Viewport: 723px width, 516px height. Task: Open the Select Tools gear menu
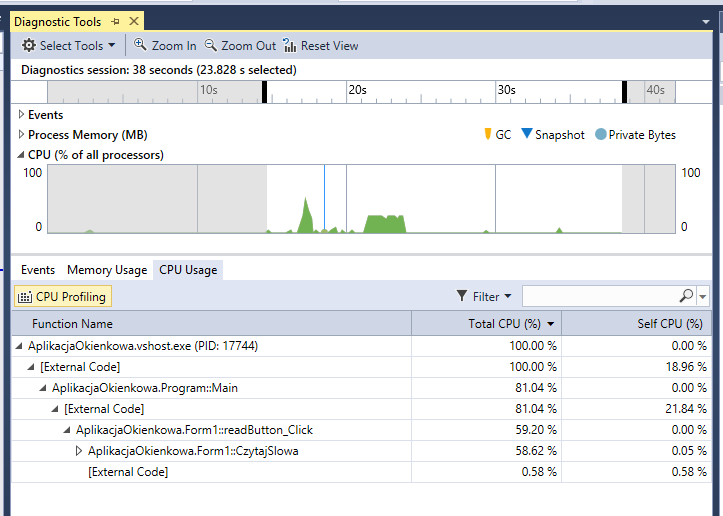[x=68, y=46]
